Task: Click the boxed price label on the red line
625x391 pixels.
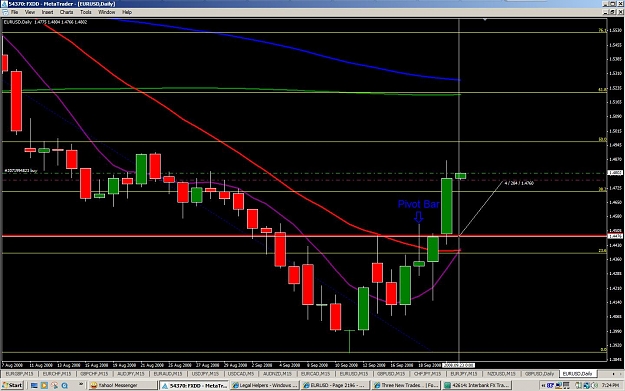Action: pyautogui.click(x=615, y=236)
